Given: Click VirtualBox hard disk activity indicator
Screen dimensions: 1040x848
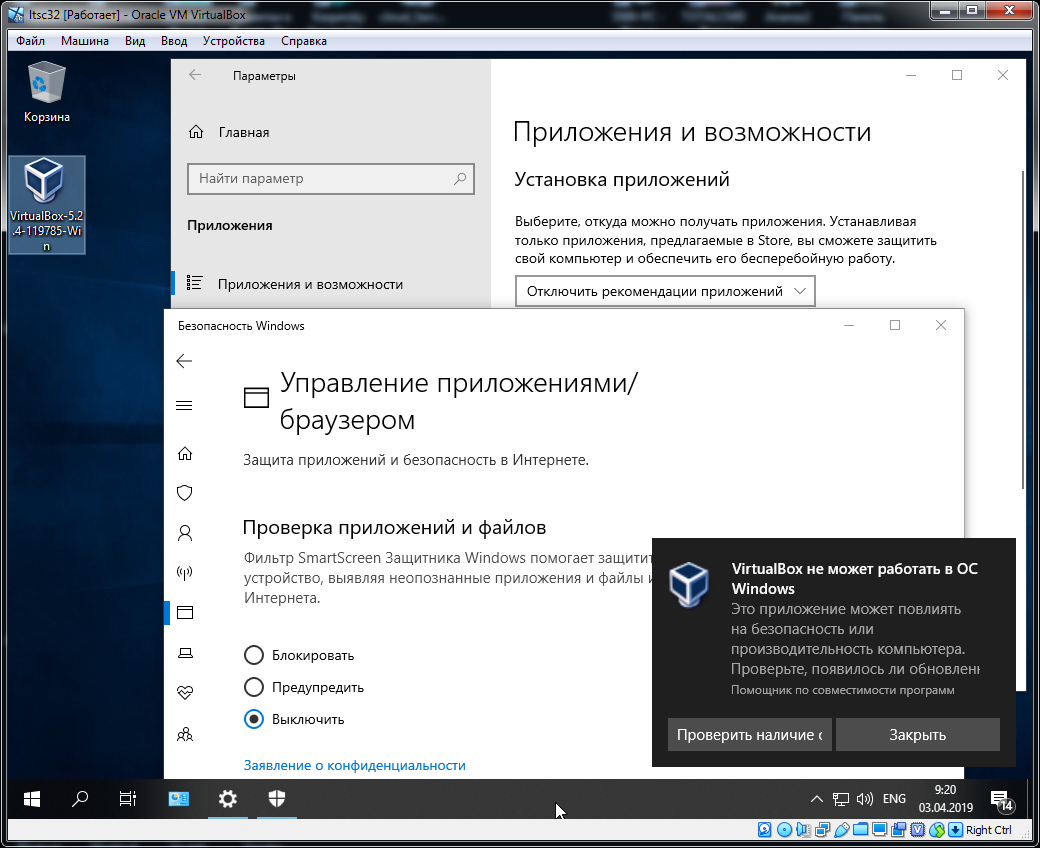Looking at the screenshot, I should tap(765, 829).
